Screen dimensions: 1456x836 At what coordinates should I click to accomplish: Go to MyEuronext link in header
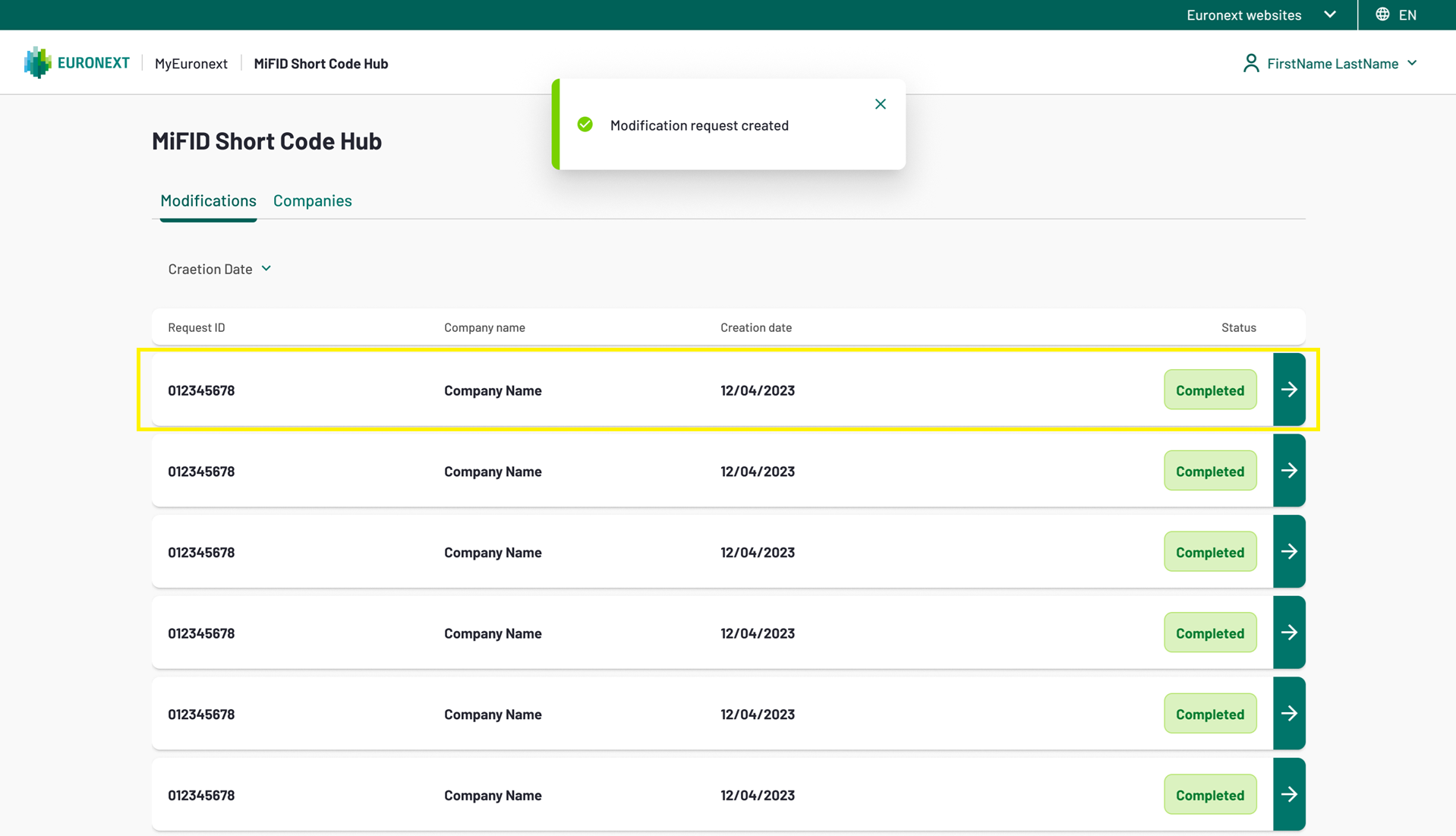tap(191, 64)
